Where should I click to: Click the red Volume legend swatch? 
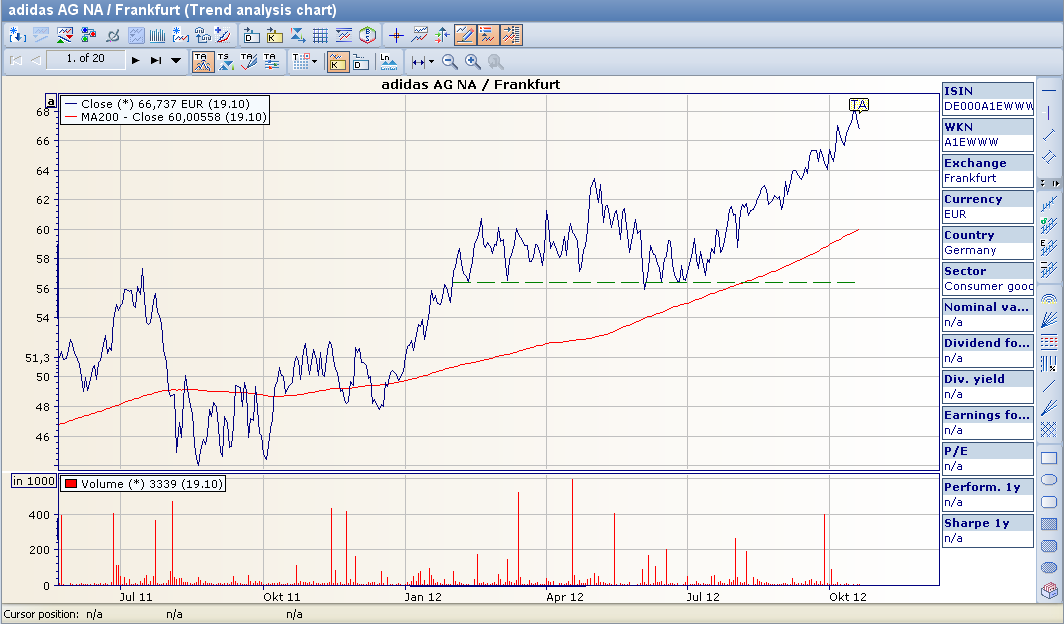(70, 484)
